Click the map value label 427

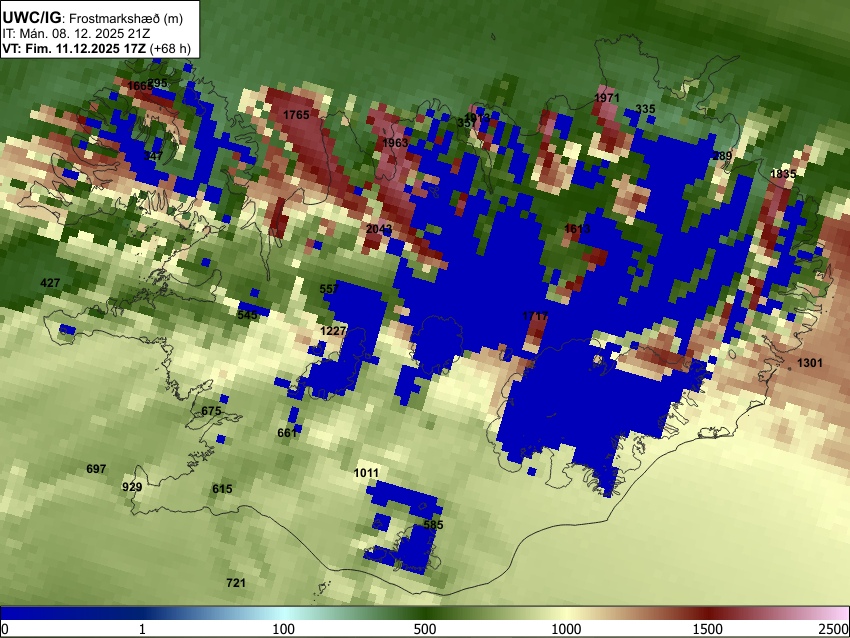coord(50,283)
